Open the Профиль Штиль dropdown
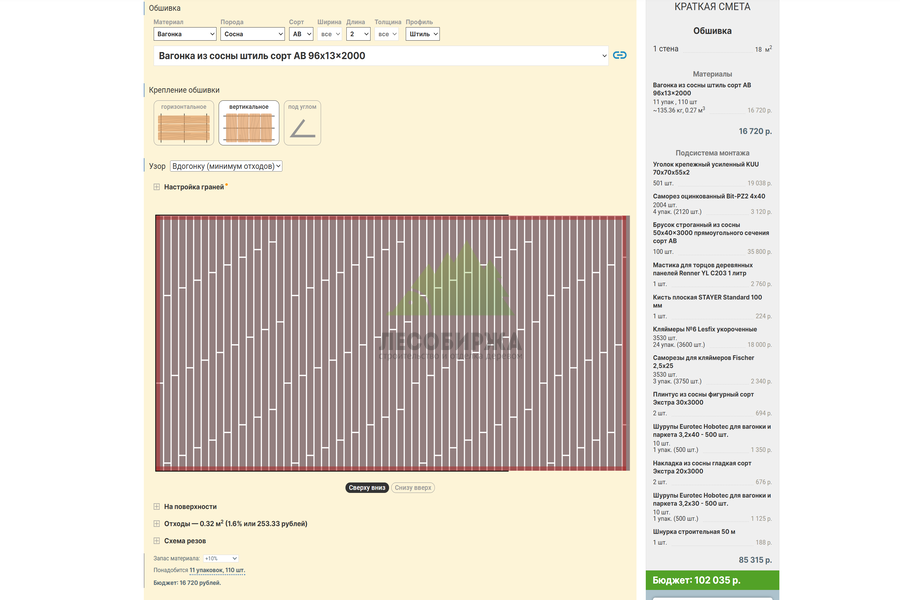900x600 pixels. (422, 34)
